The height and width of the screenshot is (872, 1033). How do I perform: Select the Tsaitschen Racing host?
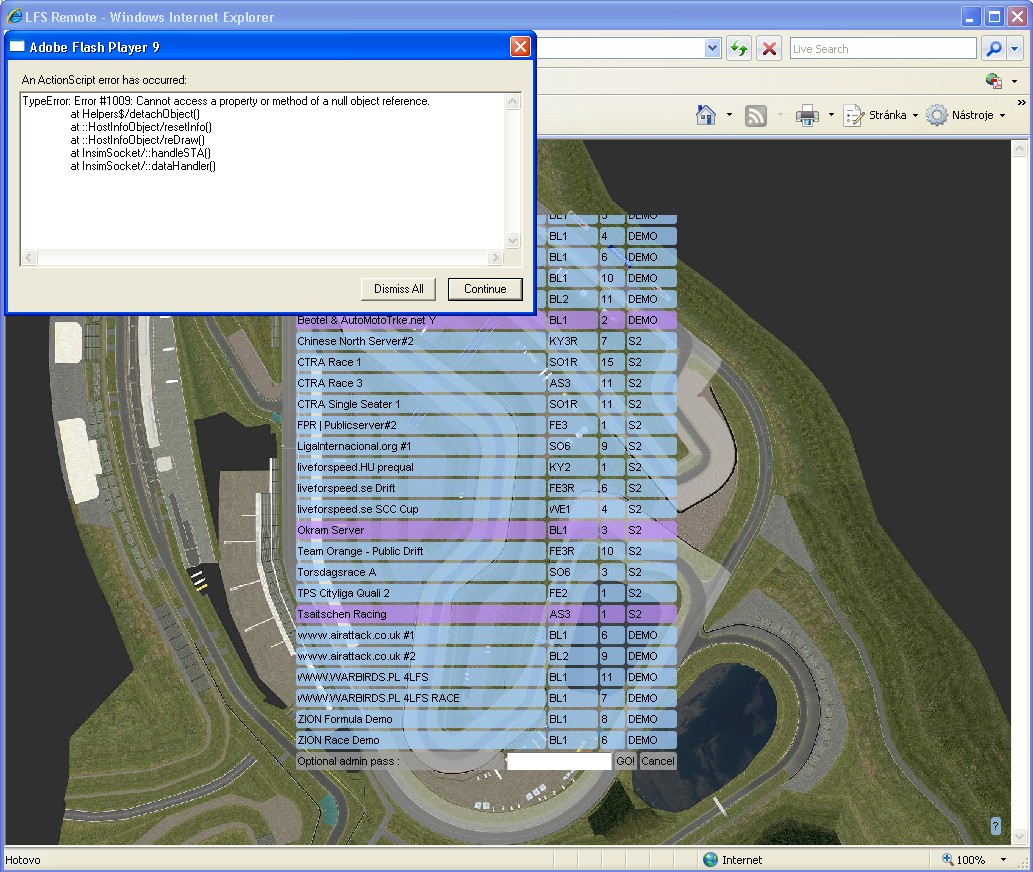tap(486, 614)
